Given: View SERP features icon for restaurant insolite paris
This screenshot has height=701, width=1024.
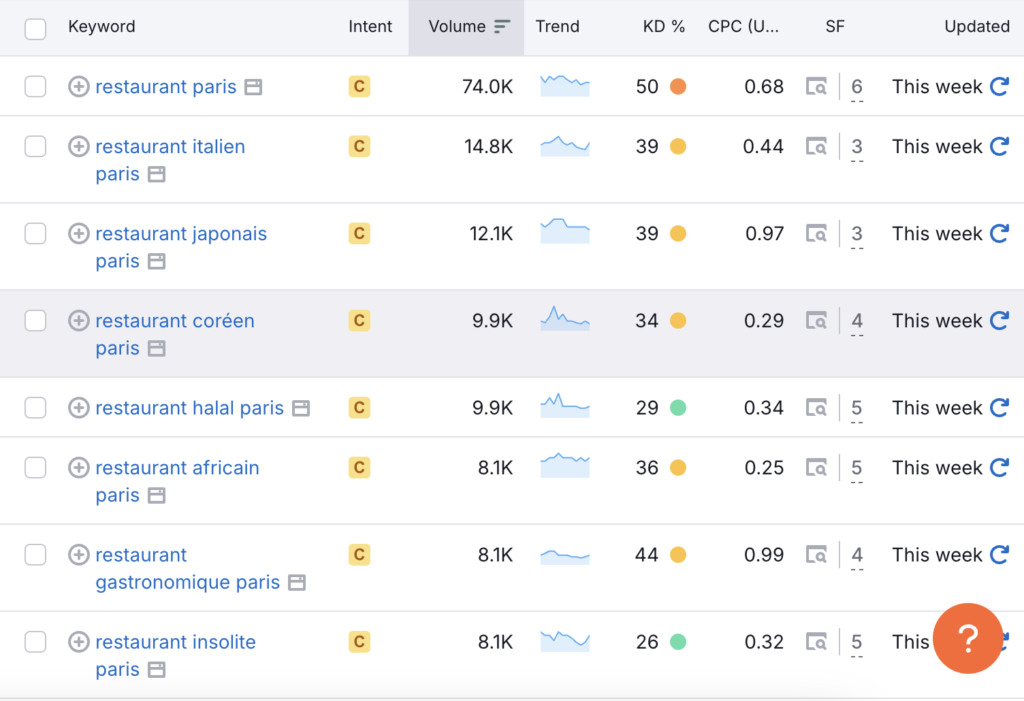Looking at the screenshot, I should click(816, 642).
